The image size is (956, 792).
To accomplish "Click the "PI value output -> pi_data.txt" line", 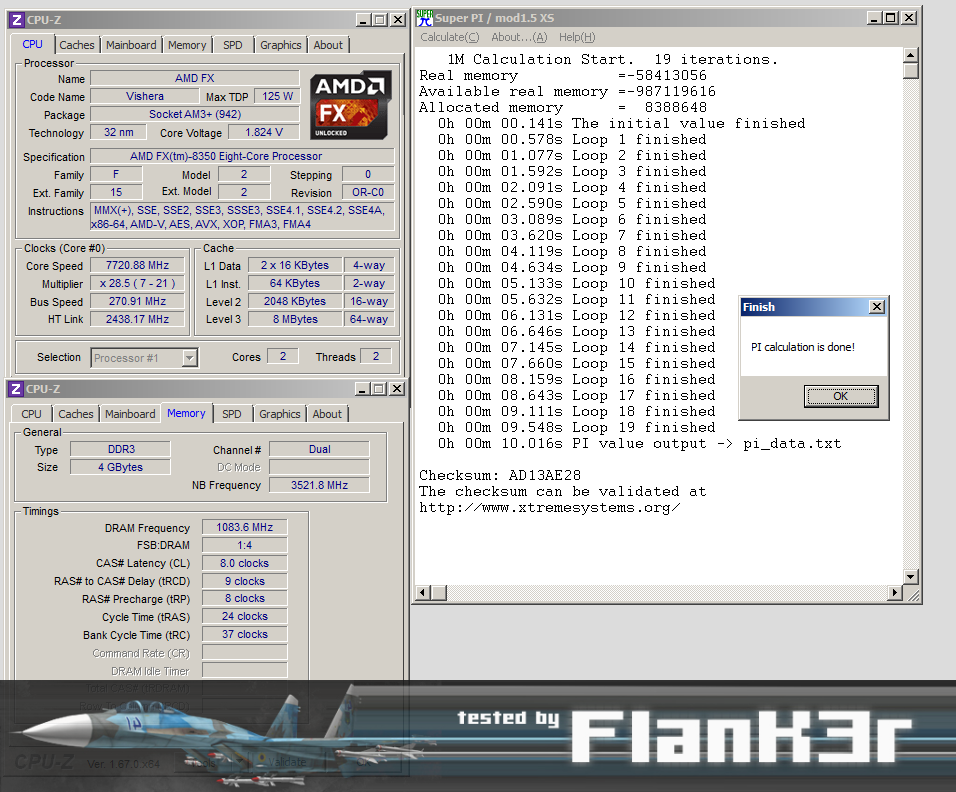I will 640,444.
